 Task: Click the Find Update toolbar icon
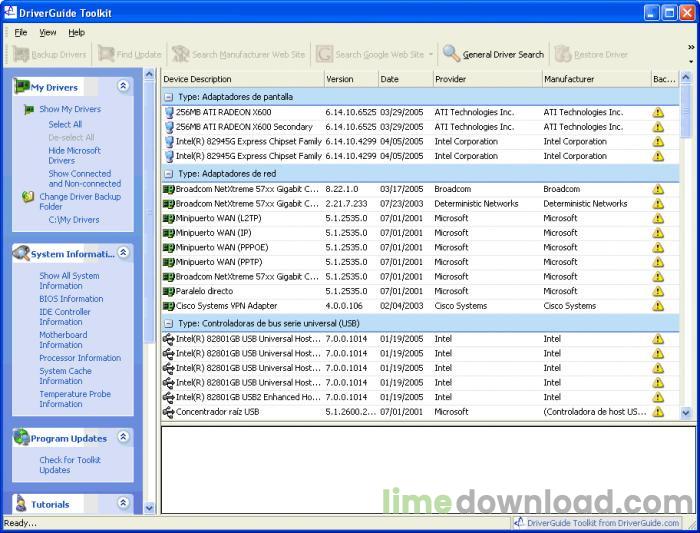tap(105, 54)
